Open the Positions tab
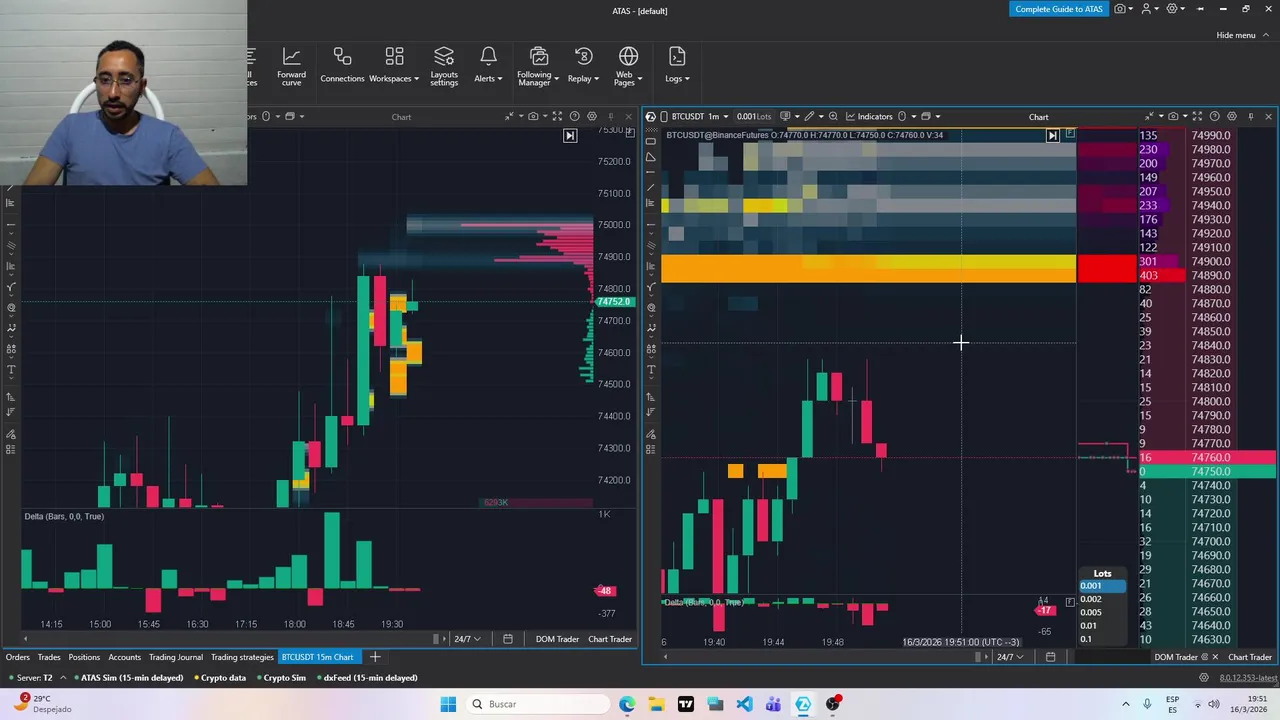The width and height of the screenshot is (1280, 720). [84, 657]
